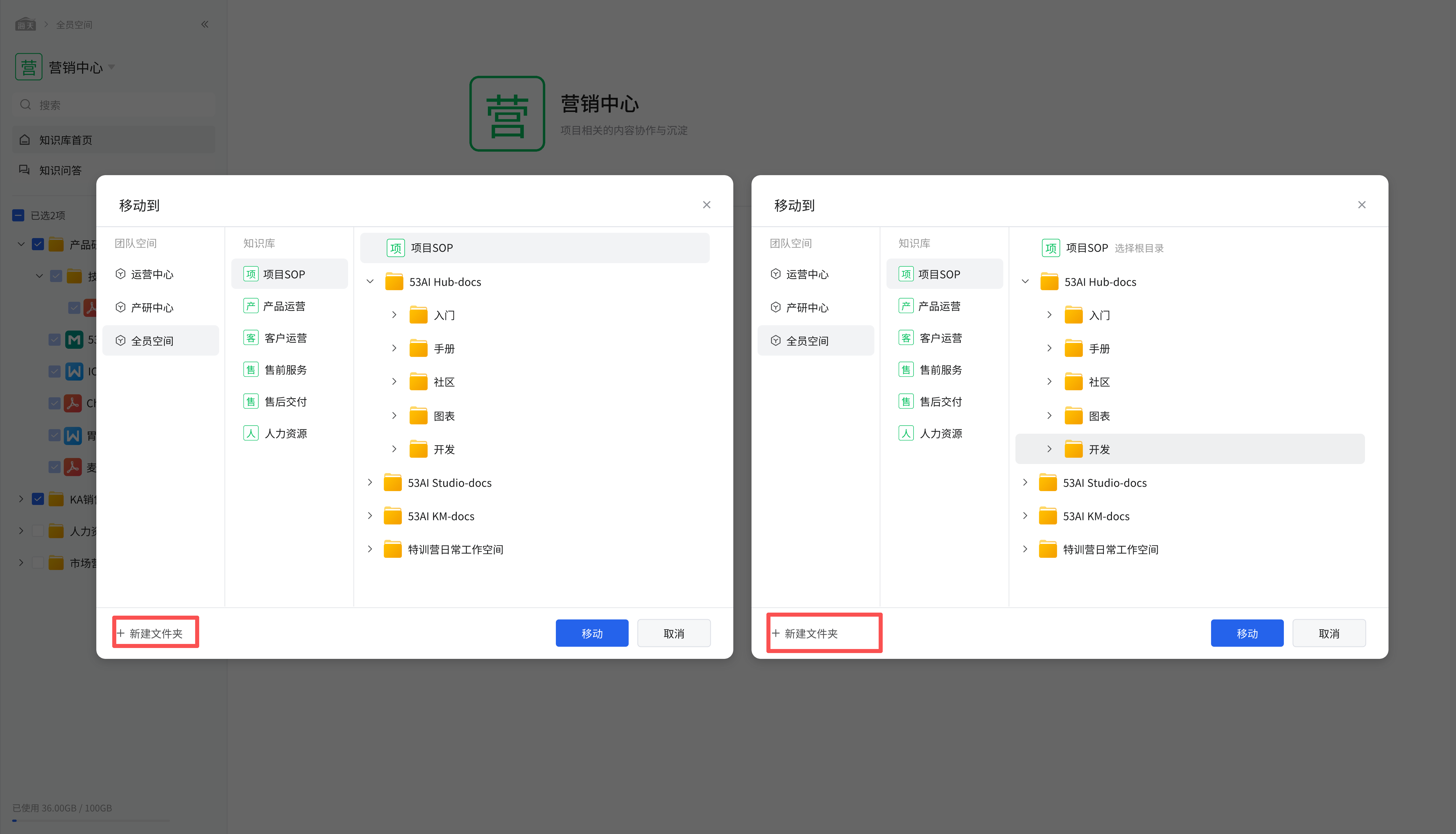This screenshot has width=1456, height=834.
Task: Toggle the 已选2项 select-all checkbox
Action: tap(18, 215)
